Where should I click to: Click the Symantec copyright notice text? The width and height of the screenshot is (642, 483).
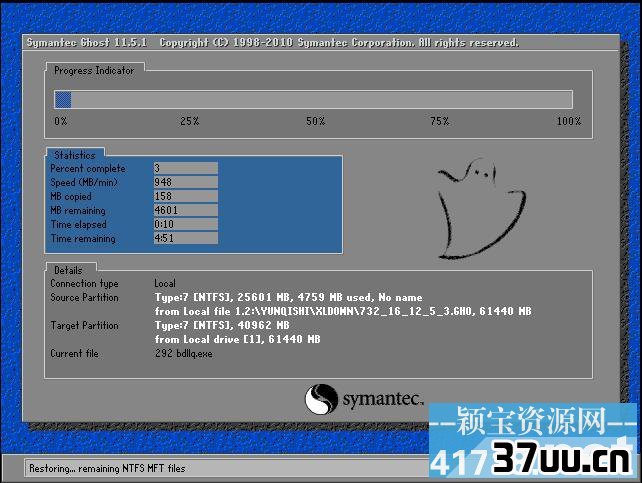click(339, 43)
